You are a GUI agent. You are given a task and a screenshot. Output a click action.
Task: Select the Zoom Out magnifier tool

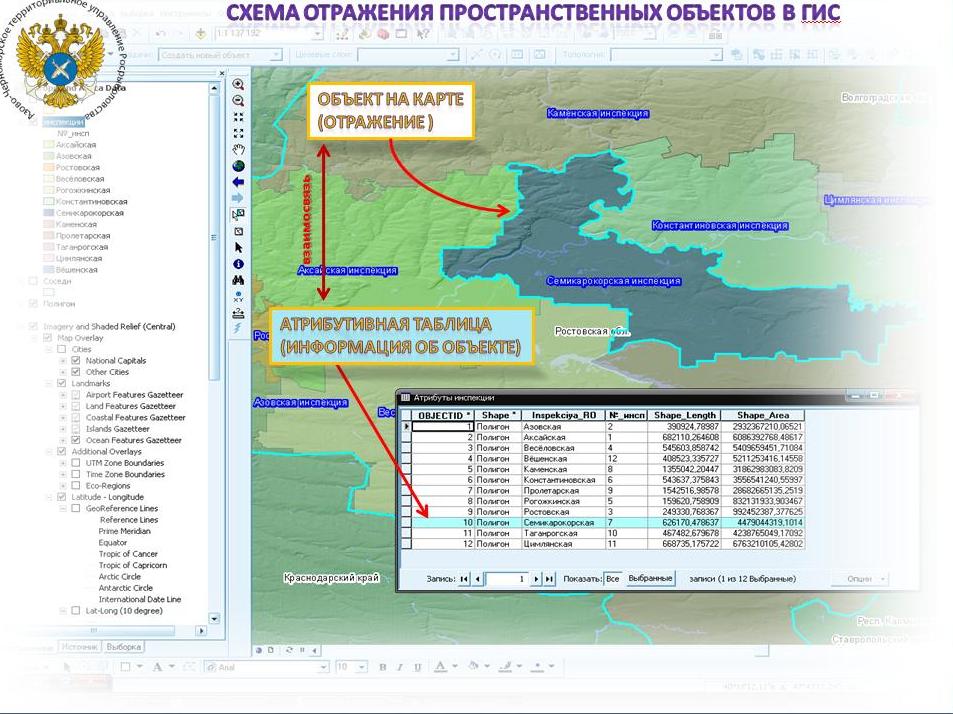coord(238,101)
